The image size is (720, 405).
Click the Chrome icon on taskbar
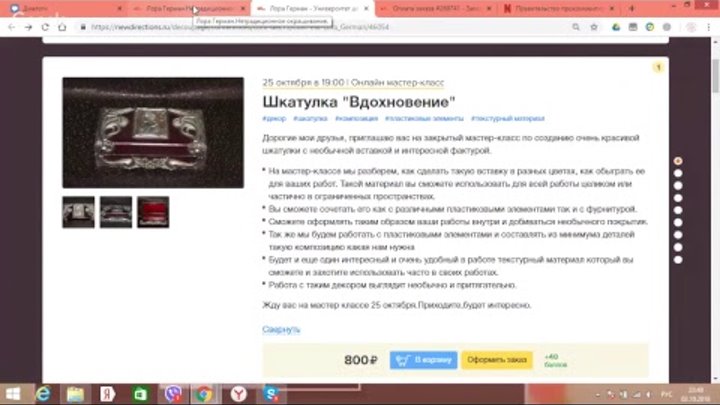(204, 394)
